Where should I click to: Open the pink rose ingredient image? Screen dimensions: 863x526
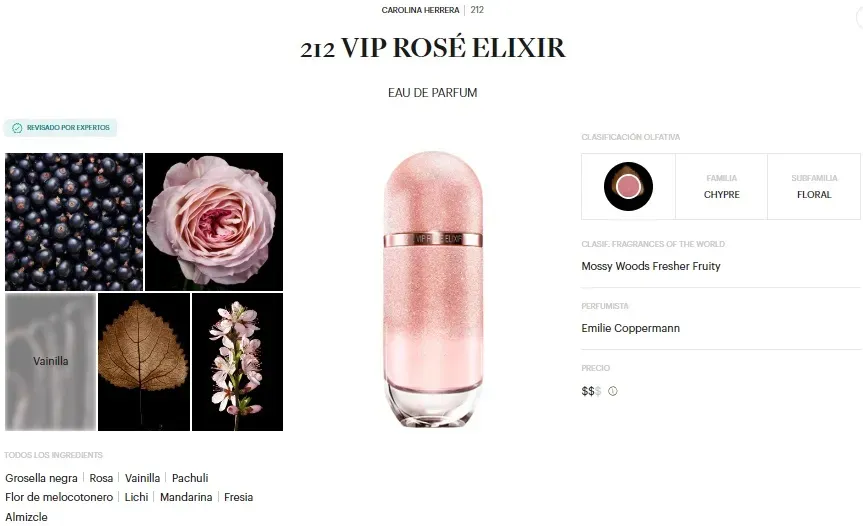pos(214,222)
